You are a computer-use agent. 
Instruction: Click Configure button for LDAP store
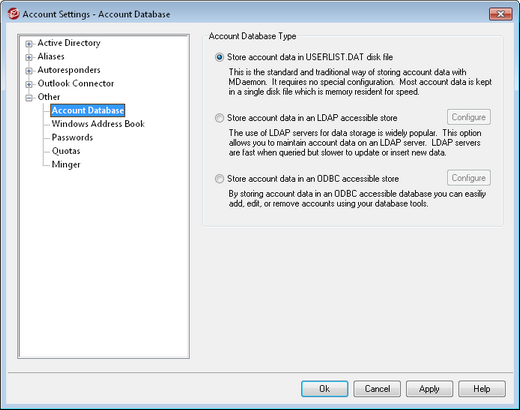469,117
